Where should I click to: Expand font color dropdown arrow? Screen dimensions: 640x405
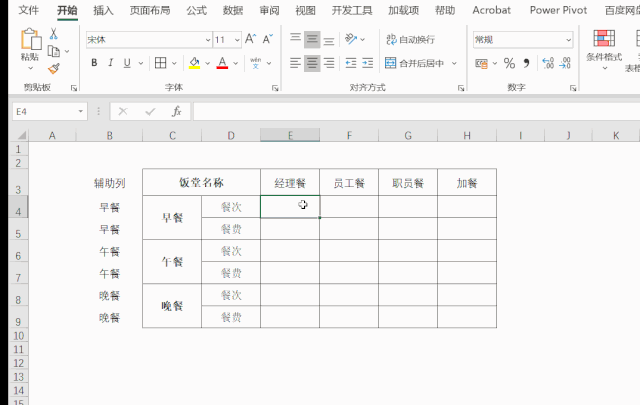[236, 63]
